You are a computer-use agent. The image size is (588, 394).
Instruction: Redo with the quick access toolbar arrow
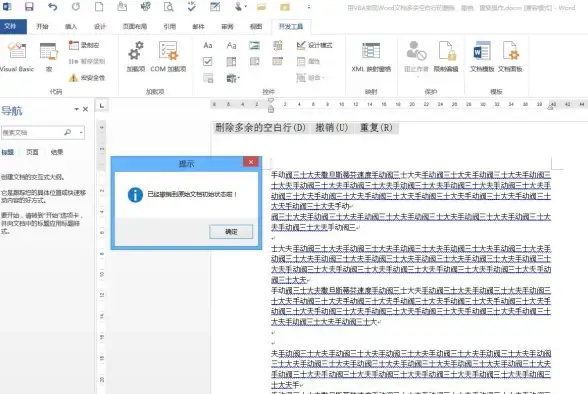(x=76, y=6)
